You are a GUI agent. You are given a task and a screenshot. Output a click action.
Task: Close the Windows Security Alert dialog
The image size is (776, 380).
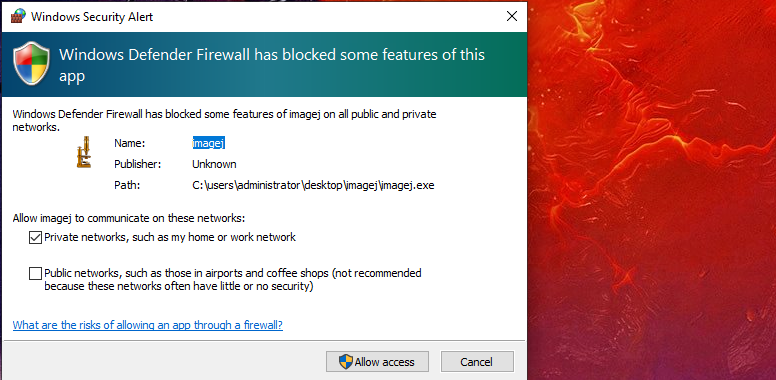[512, 16]
